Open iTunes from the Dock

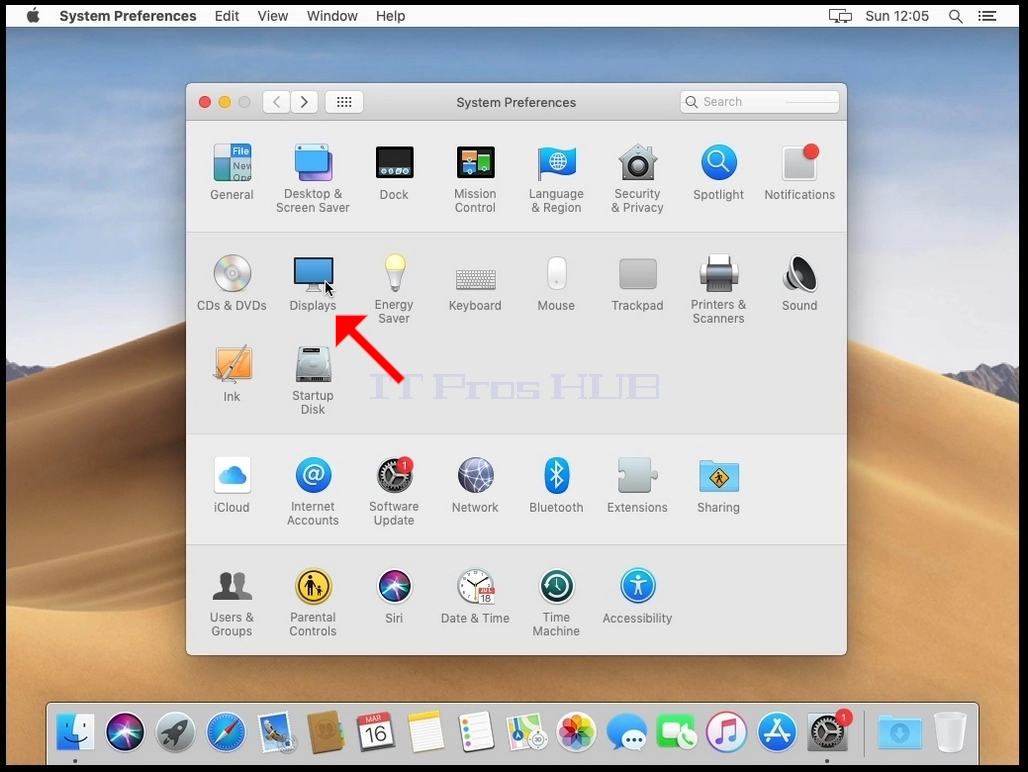pos(726,731)
